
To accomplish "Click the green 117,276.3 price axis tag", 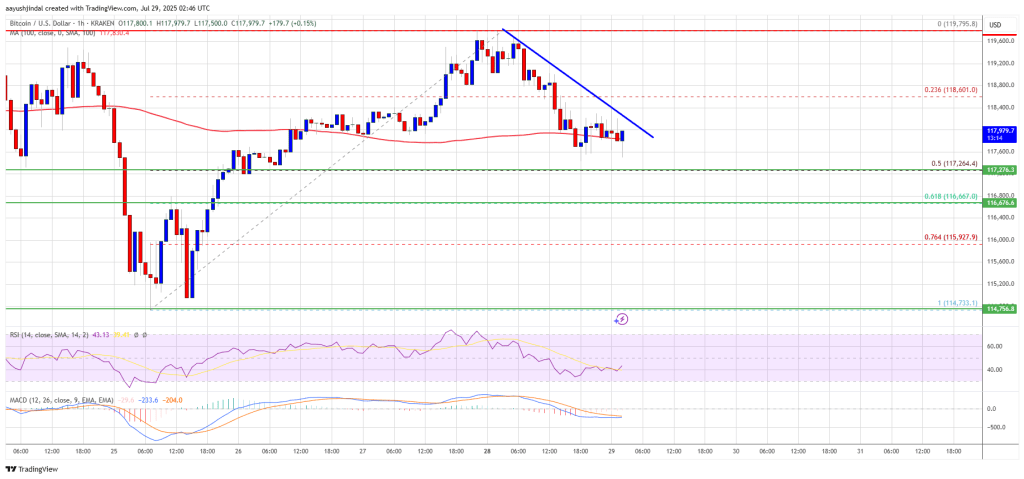I will click(1002, 170).
